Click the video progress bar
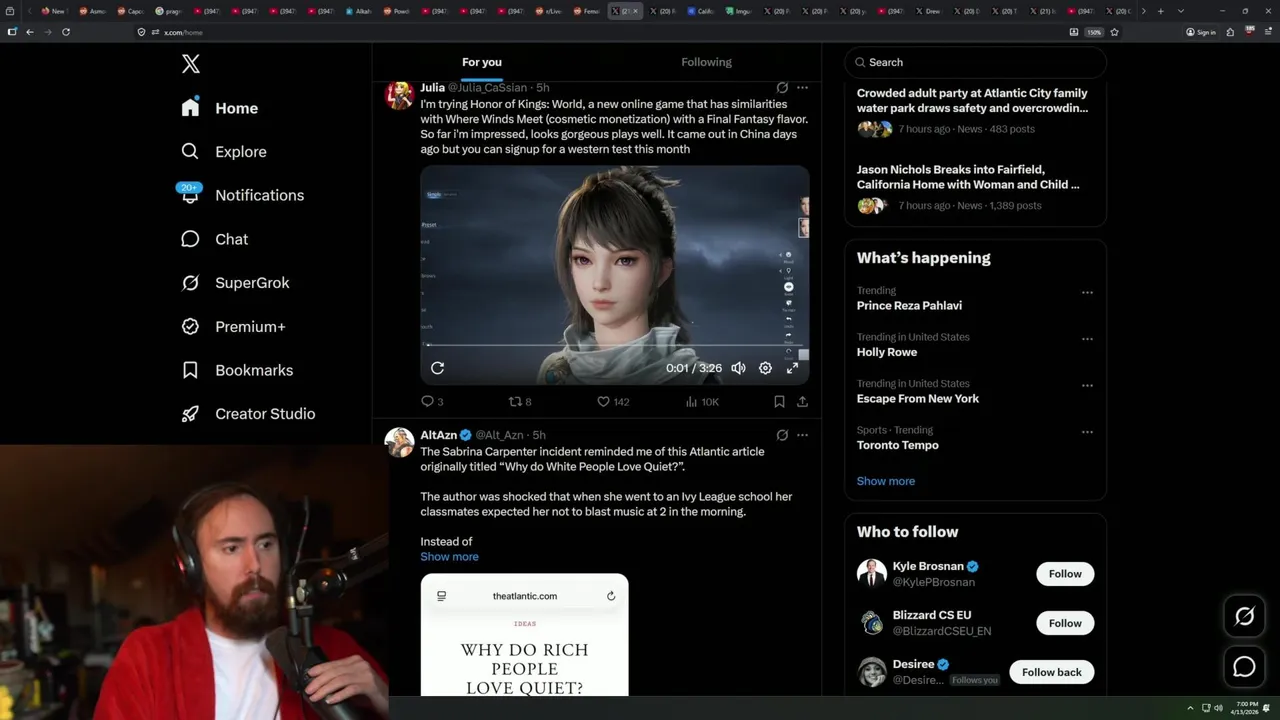Viewport: 1280px width, 720px height. point(614,346)
